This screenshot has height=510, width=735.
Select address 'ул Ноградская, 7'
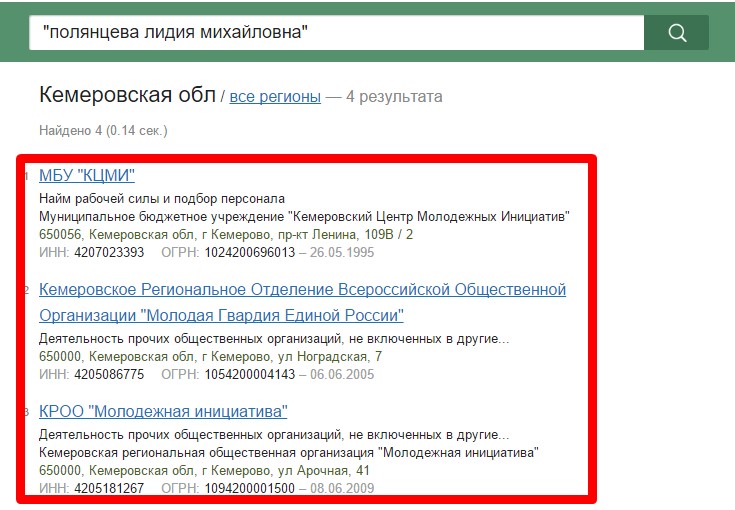click(x=330, y=357)
